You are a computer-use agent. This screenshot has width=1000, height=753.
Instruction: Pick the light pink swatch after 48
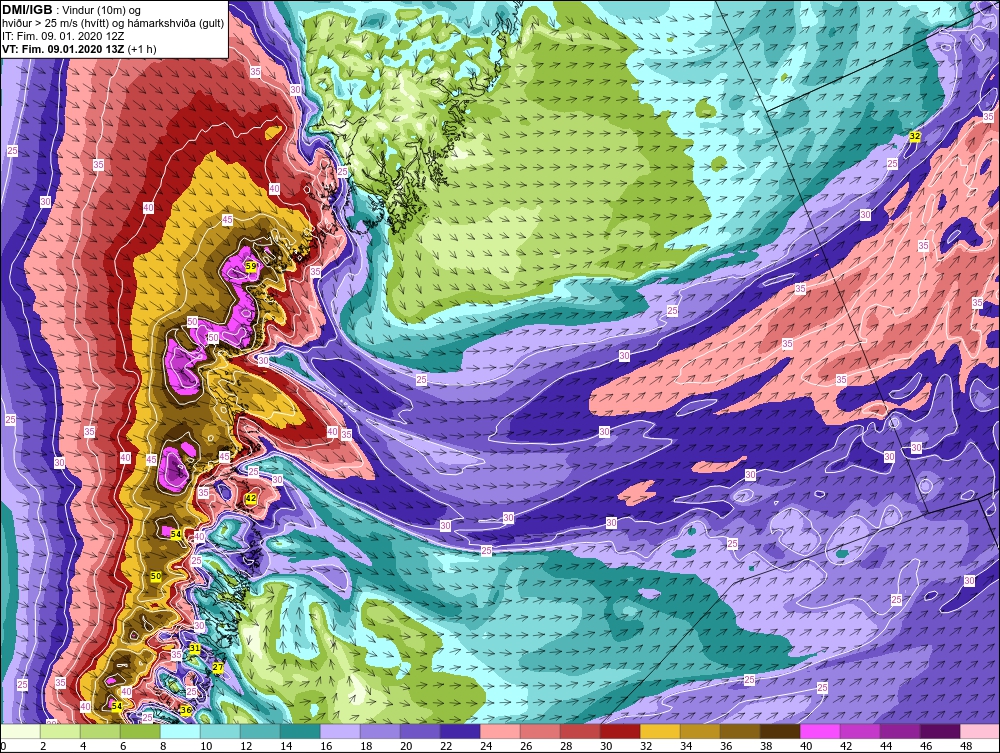coord(980,731)
